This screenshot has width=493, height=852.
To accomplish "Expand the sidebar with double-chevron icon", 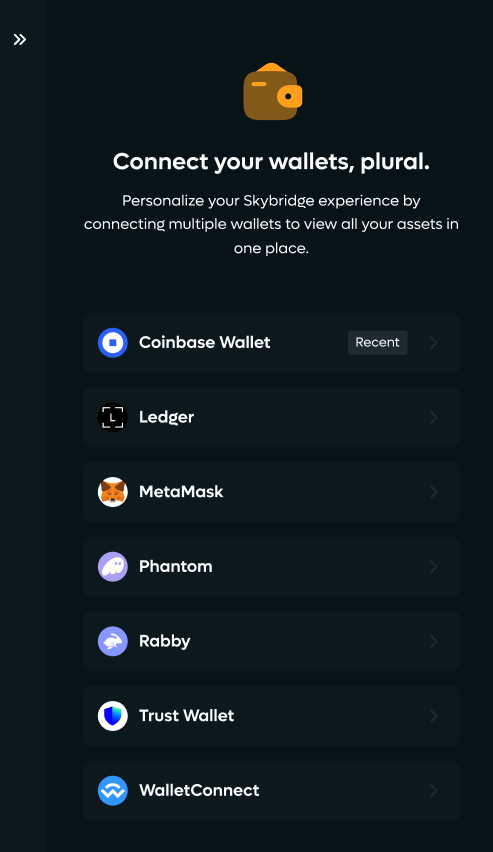I will [20, 40].
